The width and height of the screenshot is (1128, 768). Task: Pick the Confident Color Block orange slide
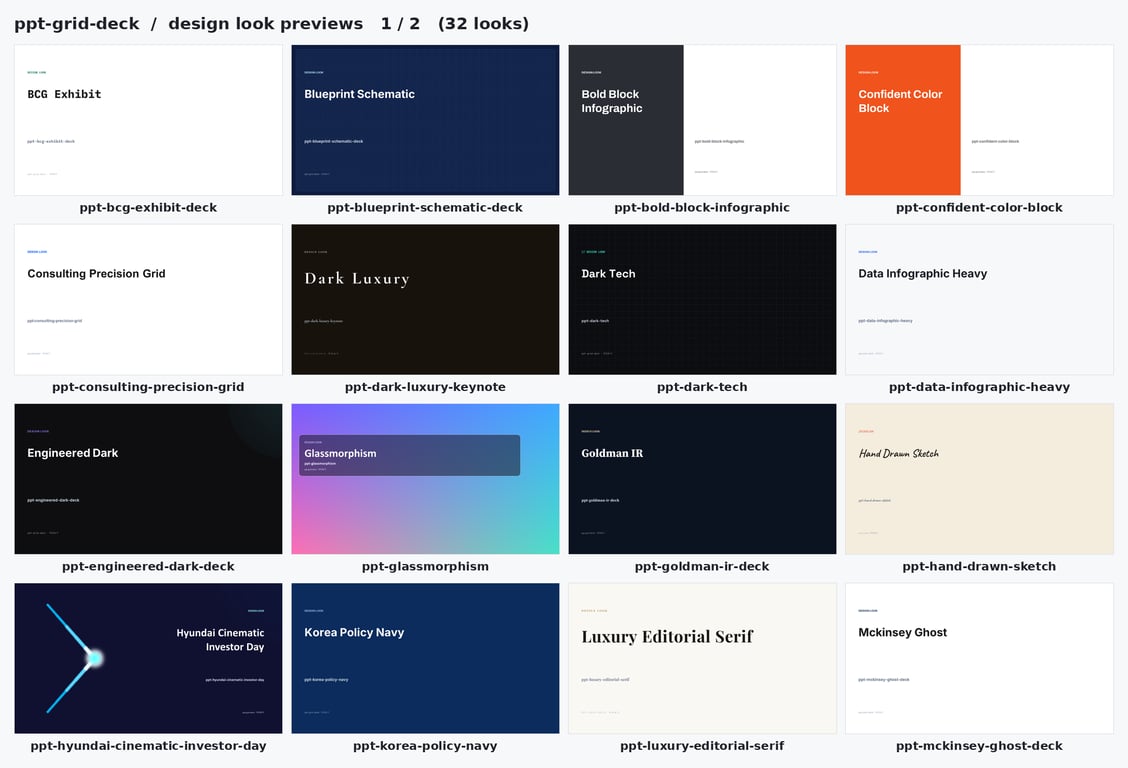click(979, 119)
